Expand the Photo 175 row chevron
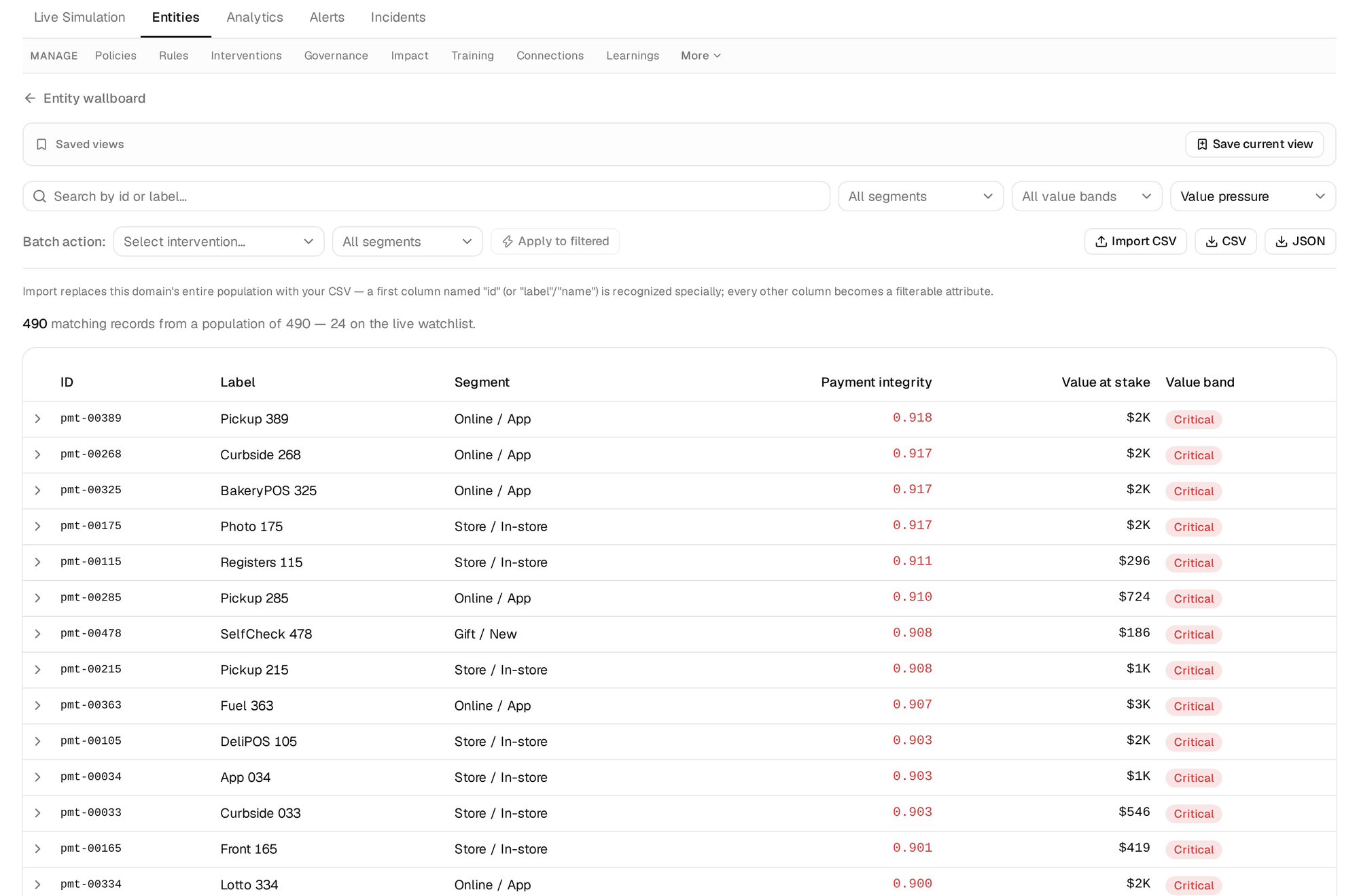 pyautogui.click(x=38, y=526)
